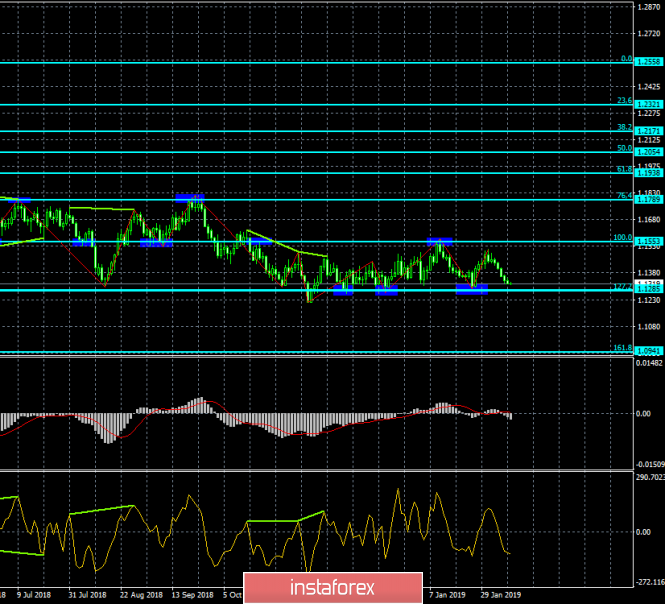The height and width of the screenshot is (604, 665).
Task: Click the 1.1553 price level label
Action: tap(649, 241)
